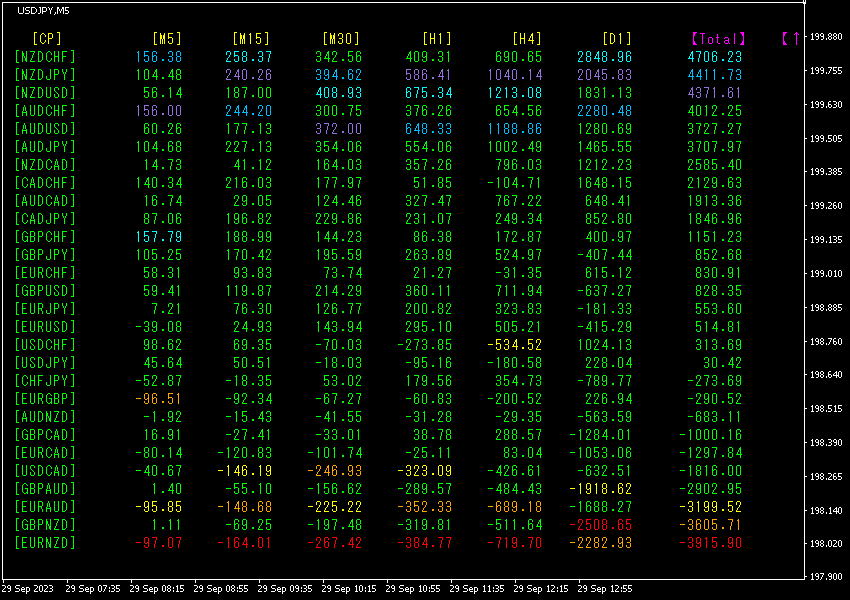850x600 pixels.
Task: Select the [AUDUSD] pair label
Action: tap(45, 129)
